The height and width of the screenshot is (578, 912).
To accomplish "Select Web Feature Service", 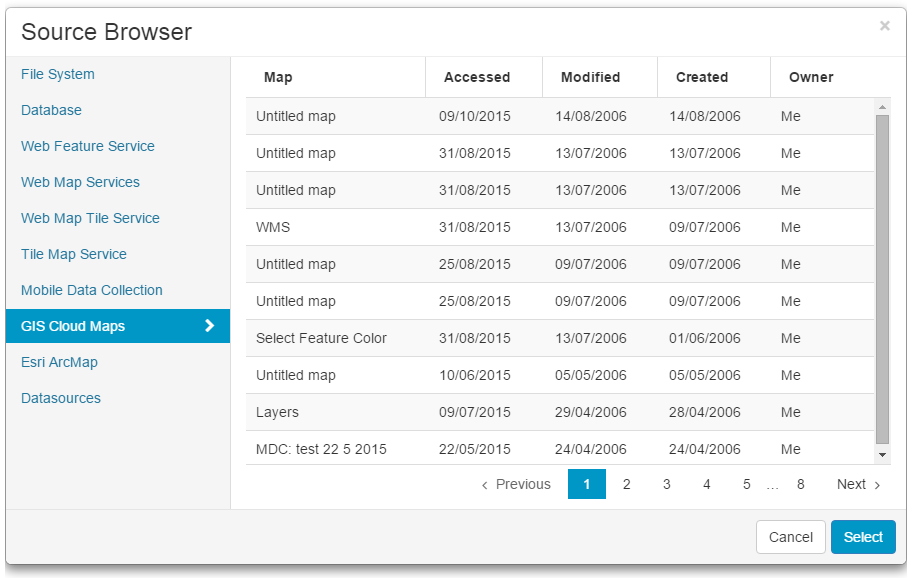I will (x=88, y=147).
